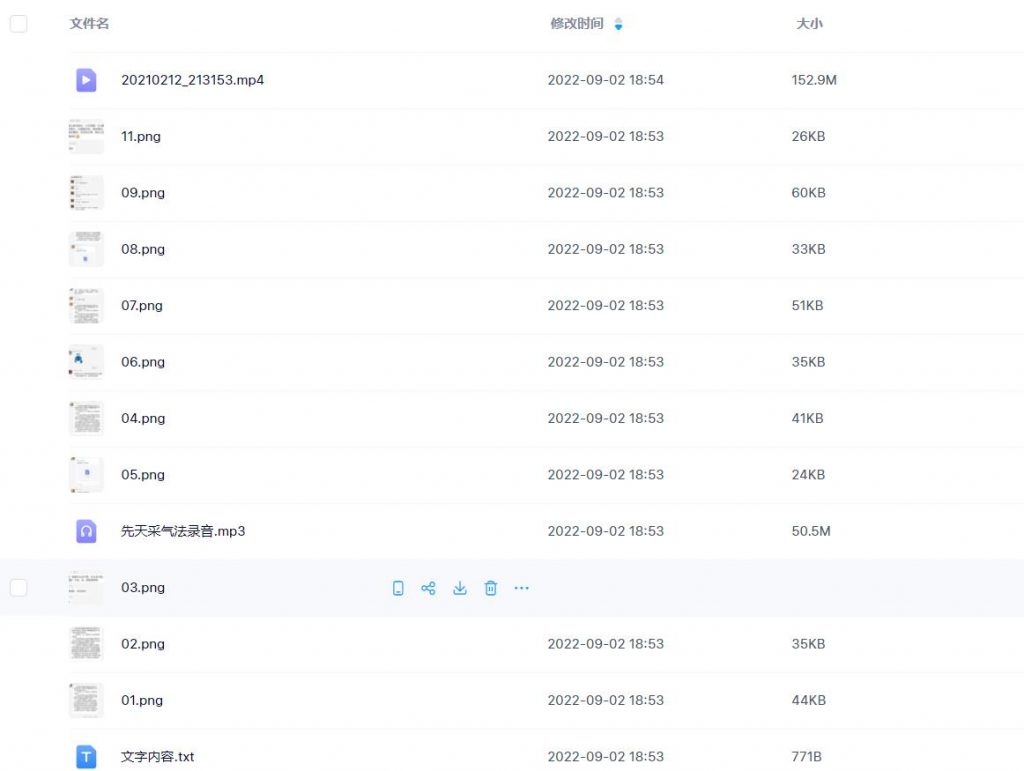The width and height of the screenshot is (1024, 771).
Task: Open the file named 文字内容.txt
Action: (x=157, y=757)
